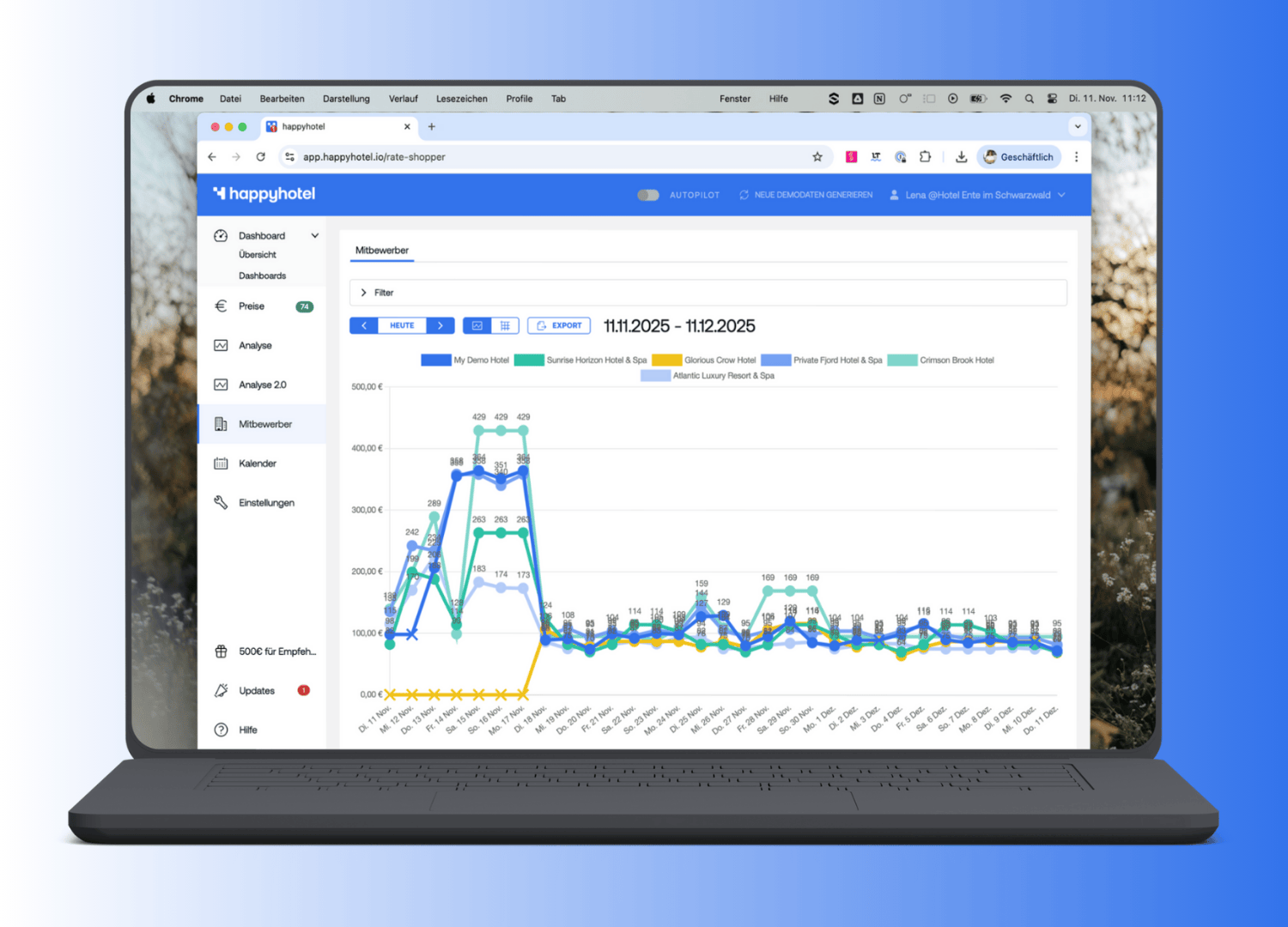
Task: Open the Dashboards sidebar link
Action: (x=262, y=276)
